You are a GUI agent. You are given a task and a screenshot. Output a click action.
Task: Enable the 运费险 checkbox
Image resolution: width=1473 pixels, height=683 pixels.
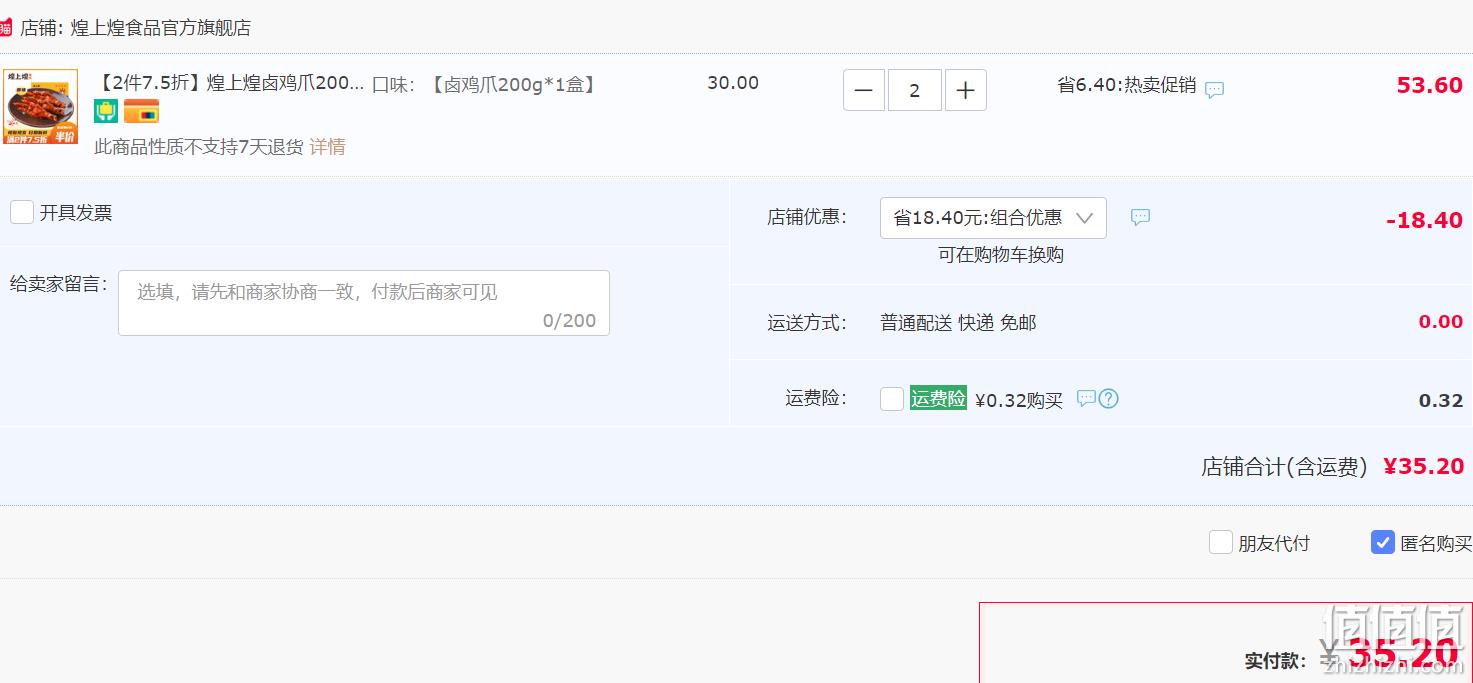point(892,399)
